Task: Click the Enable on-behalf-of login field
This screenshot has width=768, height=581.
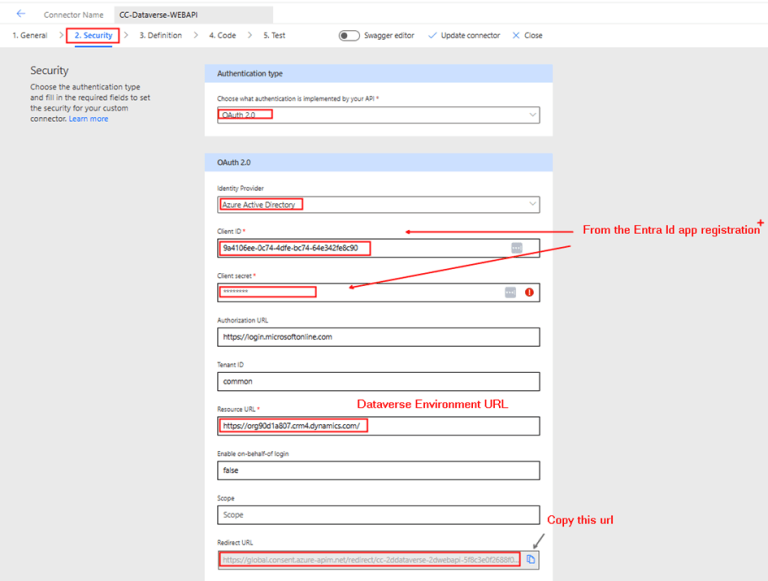Action: [x=378, y=470]
